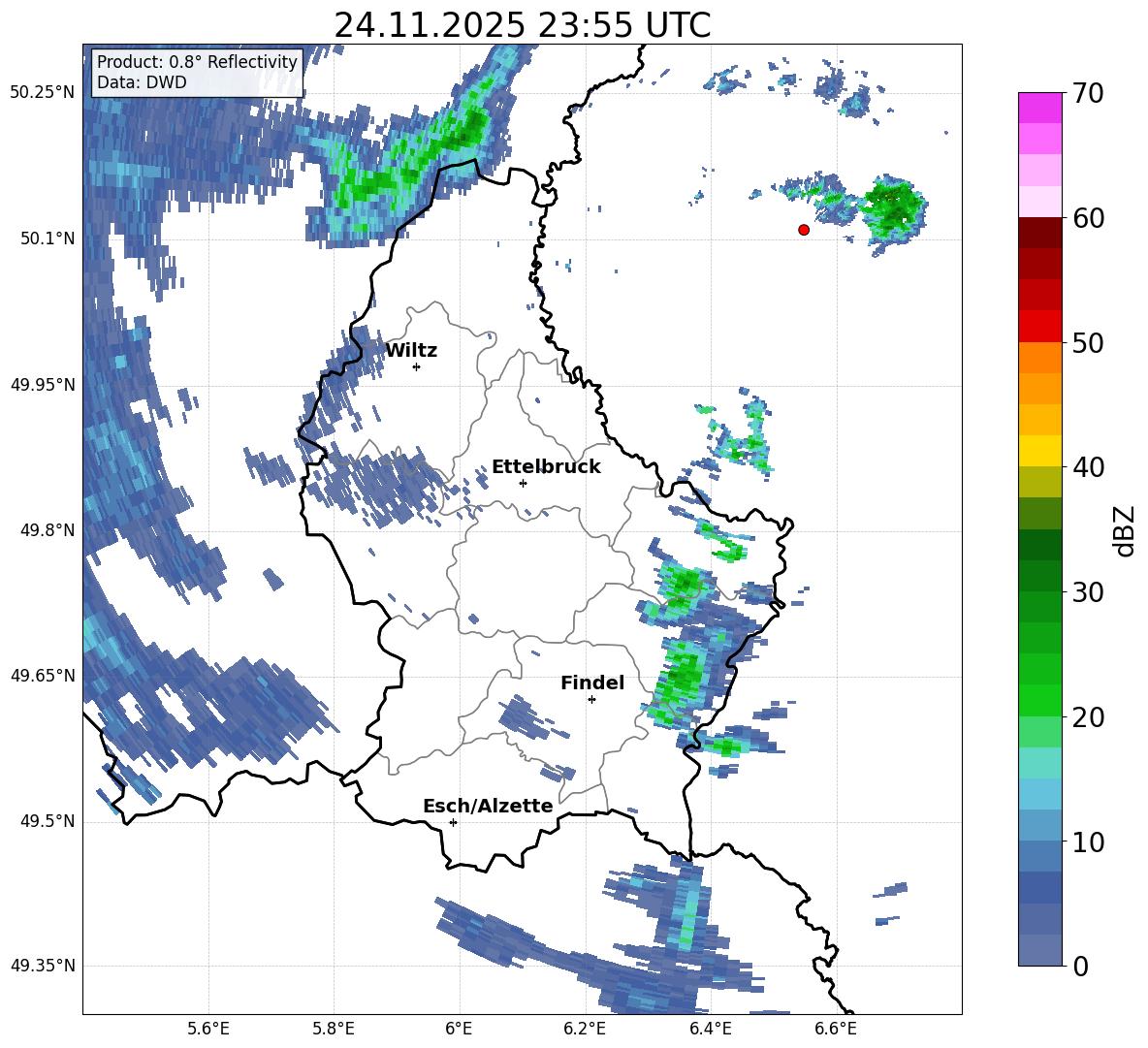The image size is (1148, 1048).
Task: Click the Findel station cross marker
Action: (591, 700)
